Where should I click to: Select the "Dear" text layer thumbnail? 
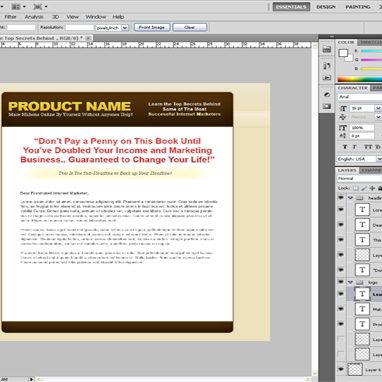[x=362, y=225]
